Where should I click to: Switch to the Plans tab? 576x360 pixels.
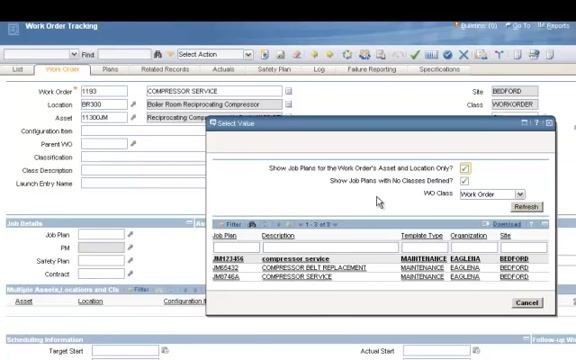(110, 69)
